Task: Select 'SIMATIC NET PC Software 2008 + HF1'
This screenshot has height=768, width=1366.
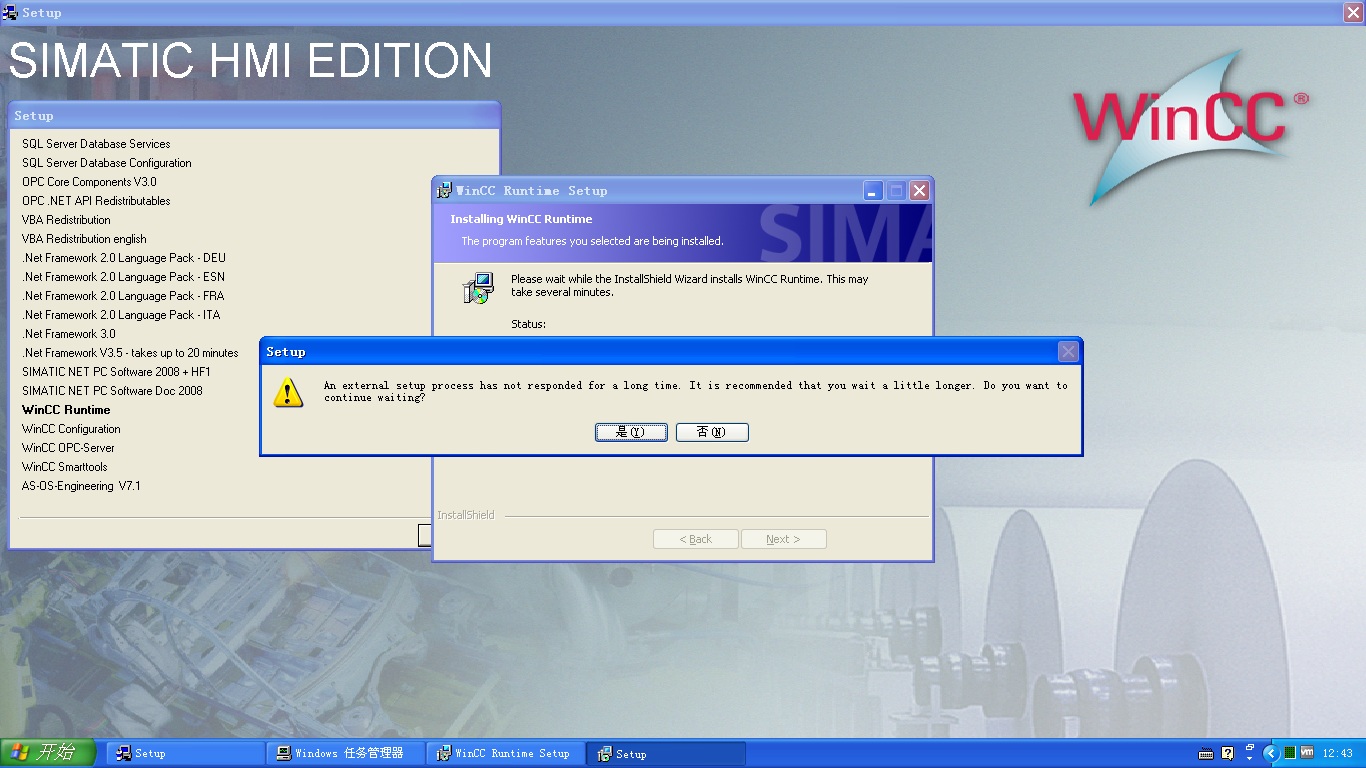Action: pos(116,372)
